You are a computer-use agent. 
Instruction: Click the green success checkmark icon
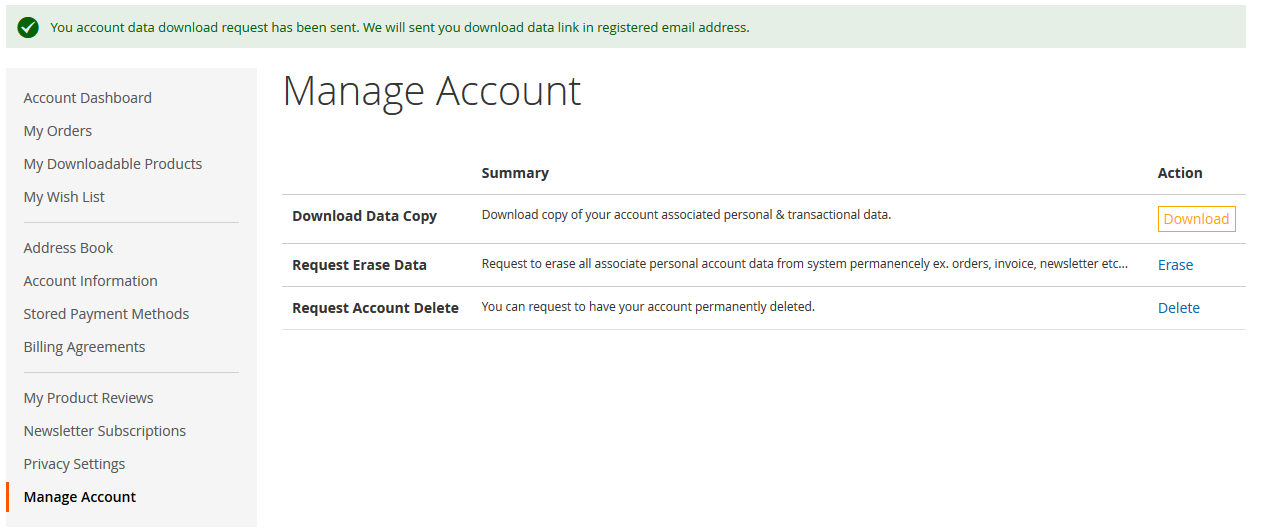pos(28,27)
